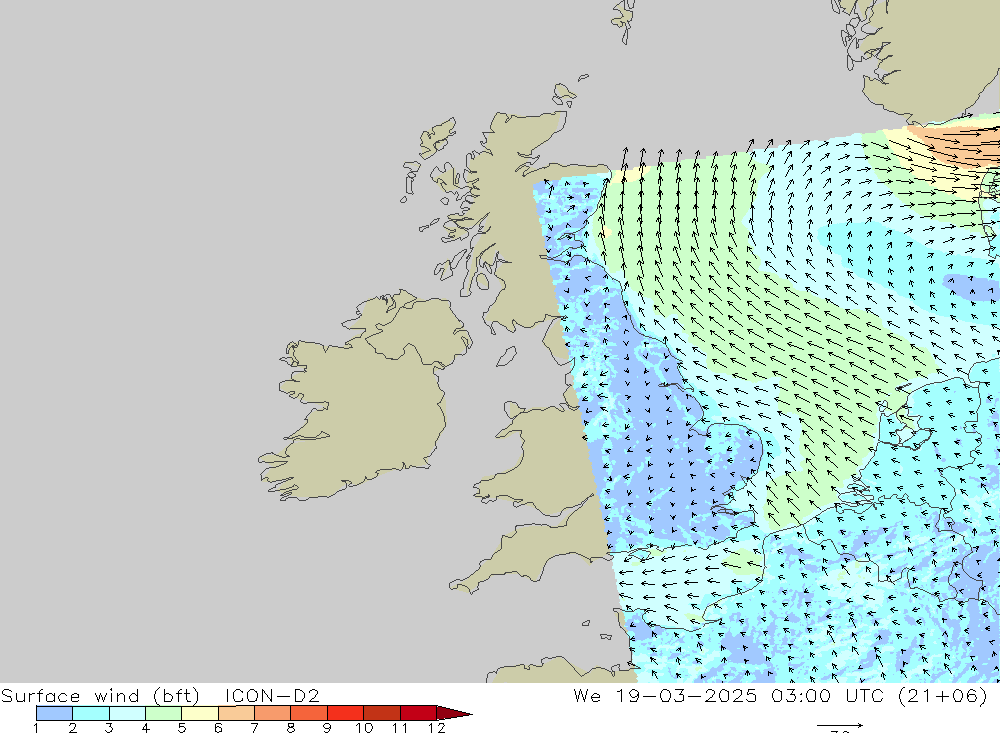Click the Beaufort 4 light green swatch
1000x733 pixels.
coord(163,713)
